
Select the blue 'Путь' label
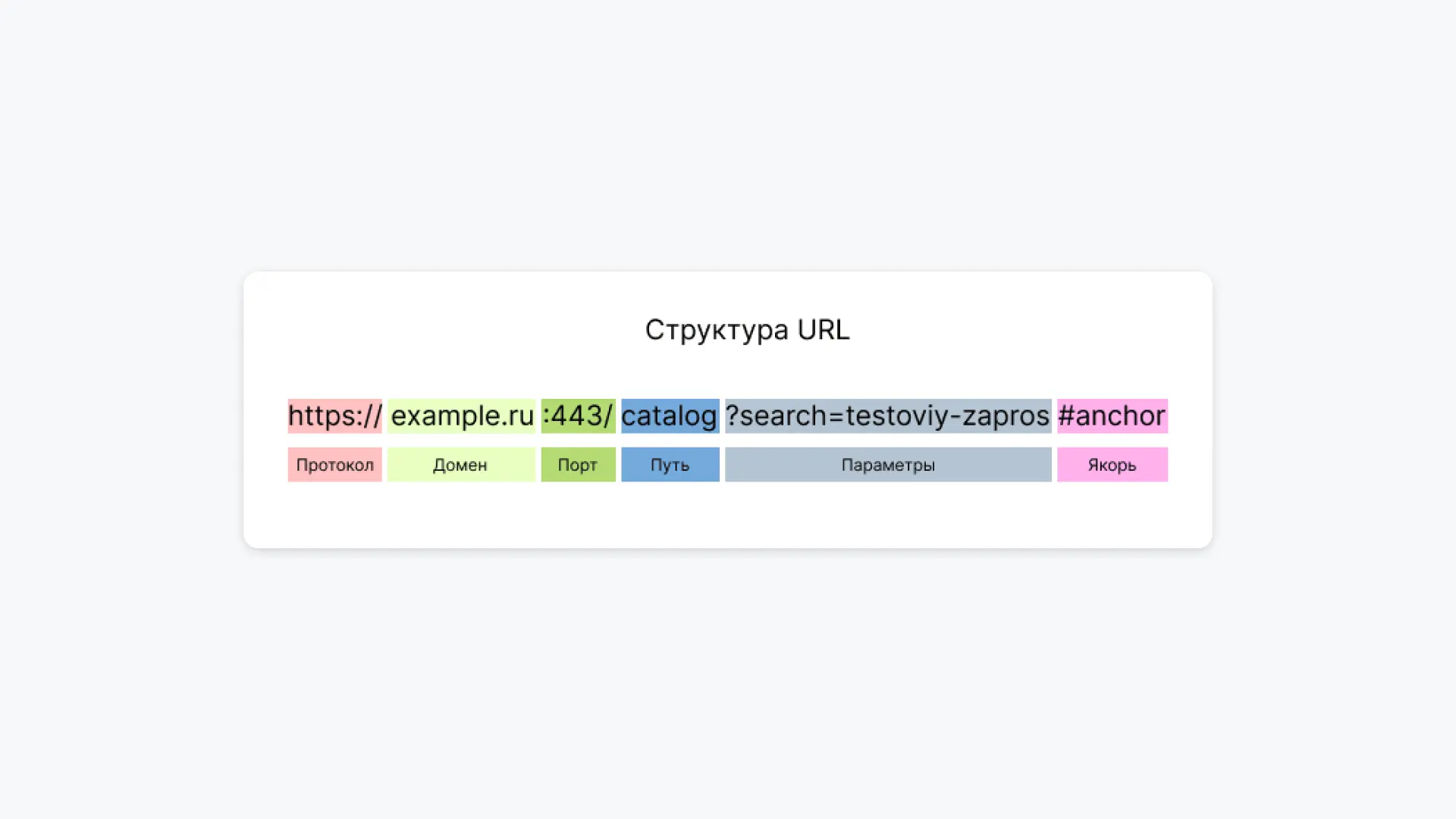pyautogui.click(x=670, y=464)
